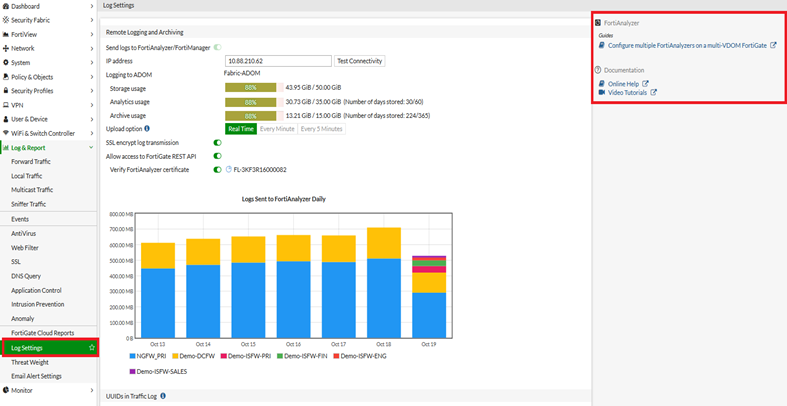Click the book icon beside Configure multiple FortiAnalyzers

[602, 45]
